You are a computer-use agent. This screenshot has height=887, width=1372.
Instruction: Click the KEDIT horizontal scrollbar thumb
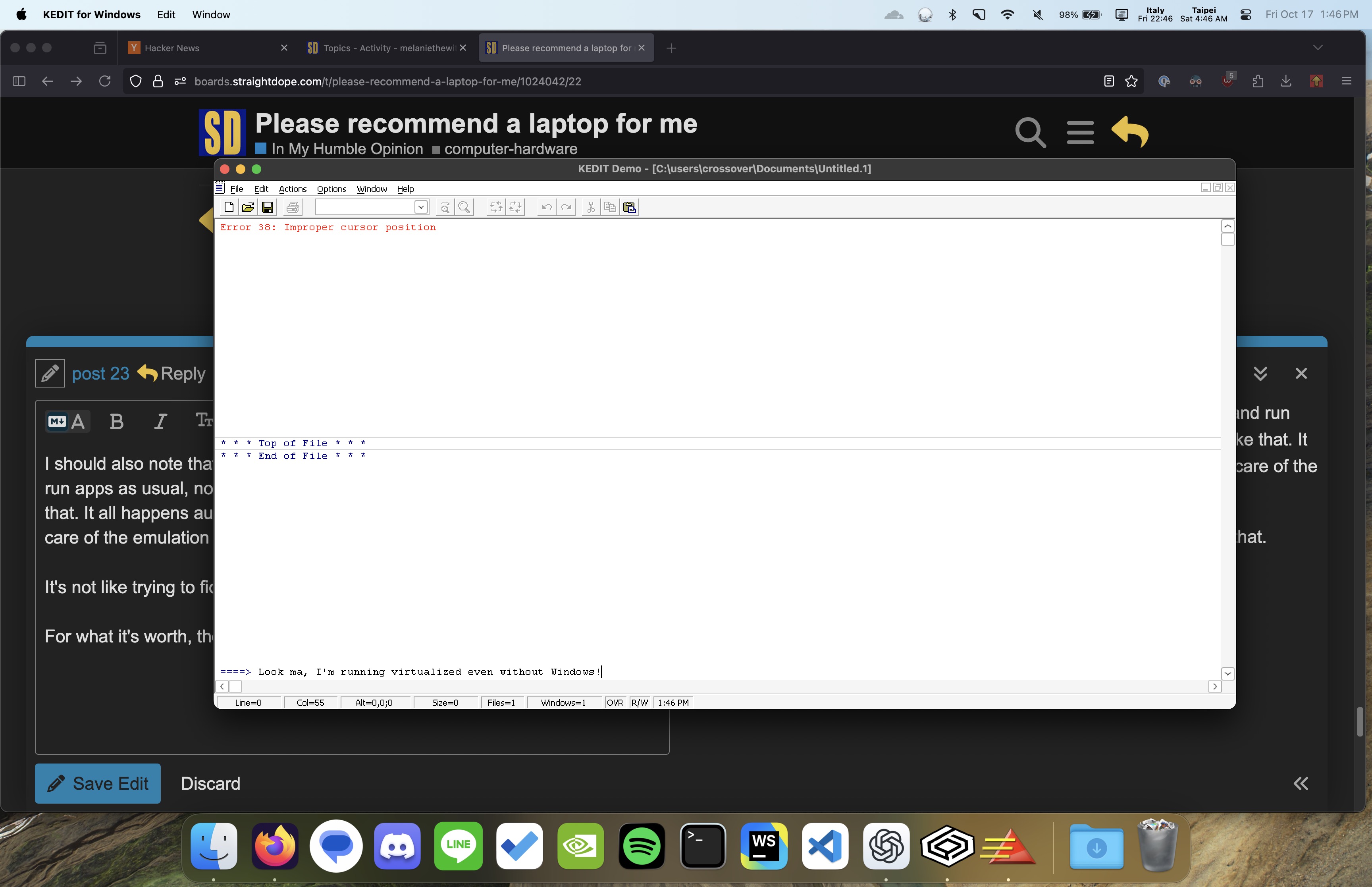235,686
